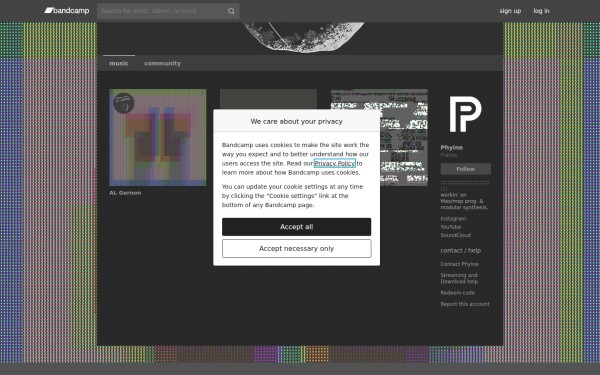Click the Phyine artist name
600x375 pixels.
(452, 147)
